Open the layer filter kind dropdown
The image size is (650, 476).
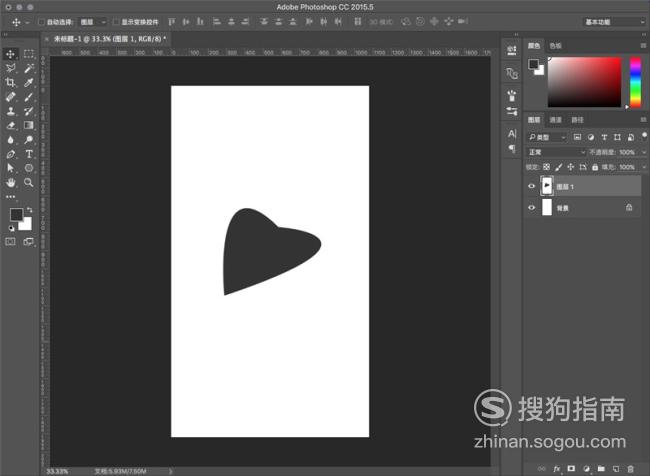click(x=547, y=137)
